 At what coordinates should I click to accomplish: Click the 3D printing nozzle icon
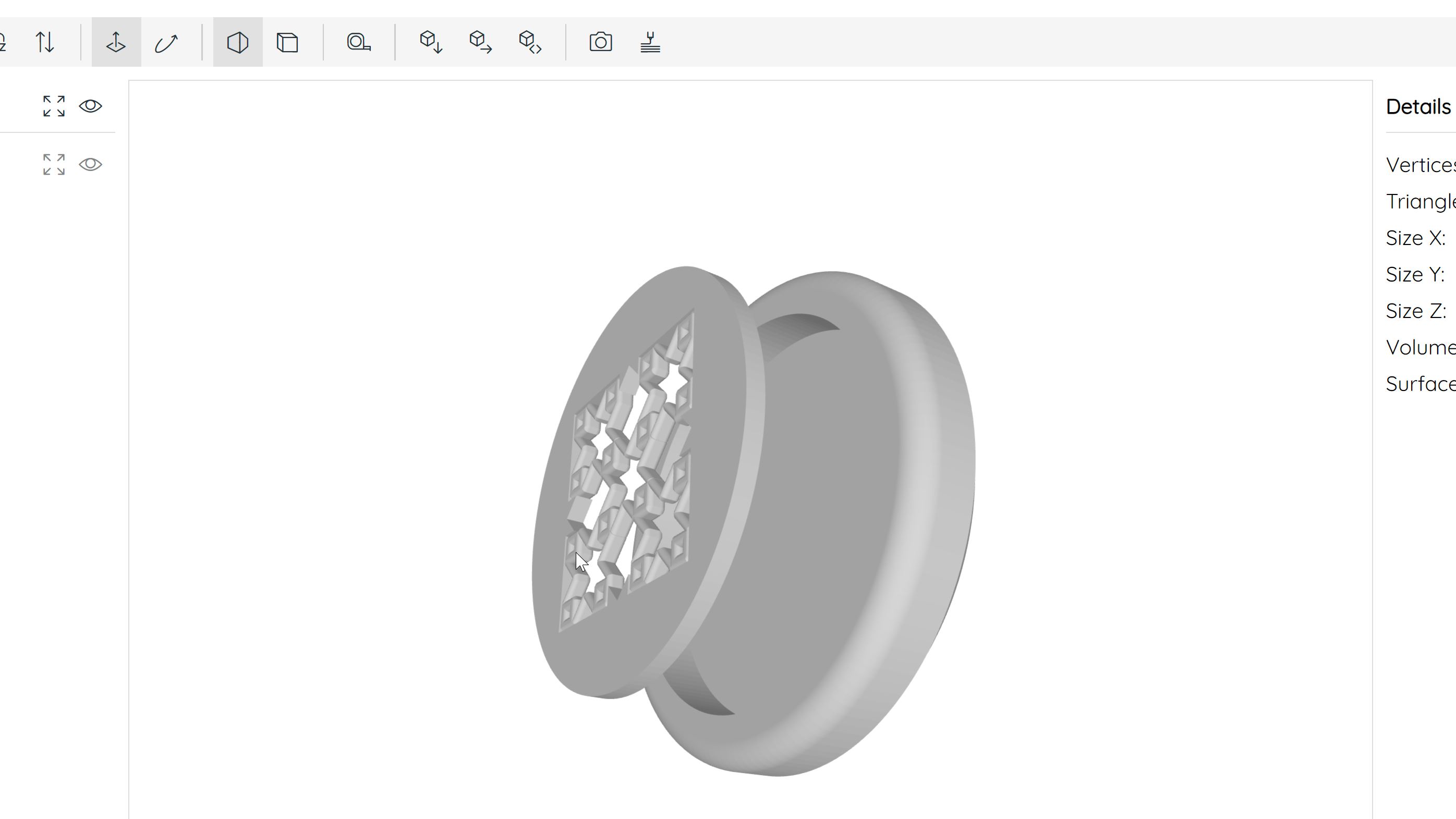[651, 42]
